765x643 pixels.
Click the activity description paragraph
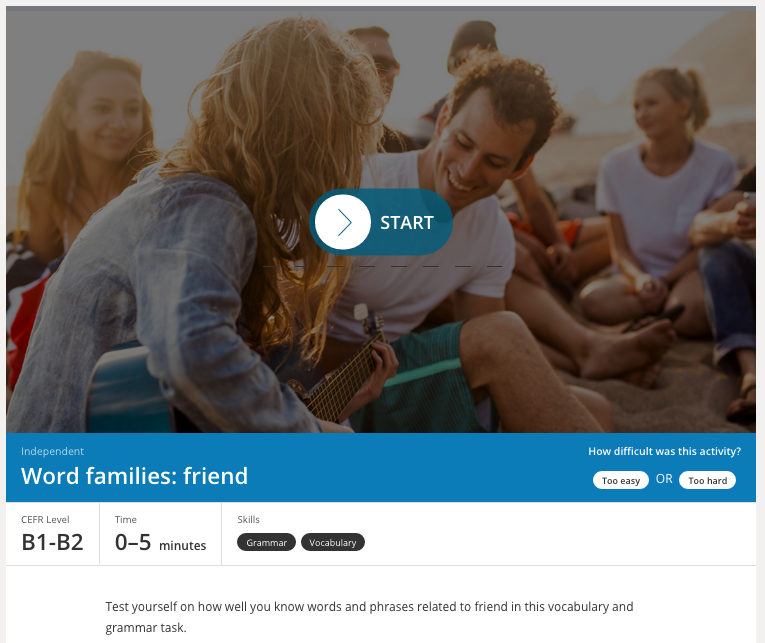coord(369,617)
